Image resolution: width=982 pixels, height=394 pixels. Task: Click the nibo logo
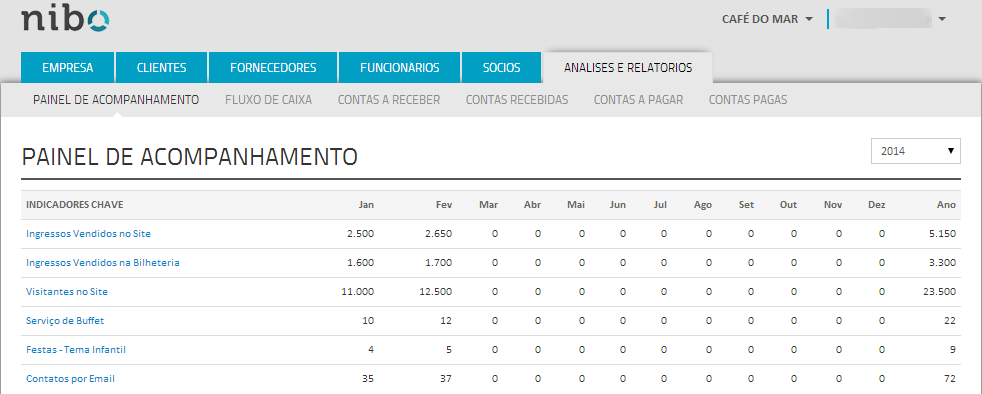(x=65, y=19)
